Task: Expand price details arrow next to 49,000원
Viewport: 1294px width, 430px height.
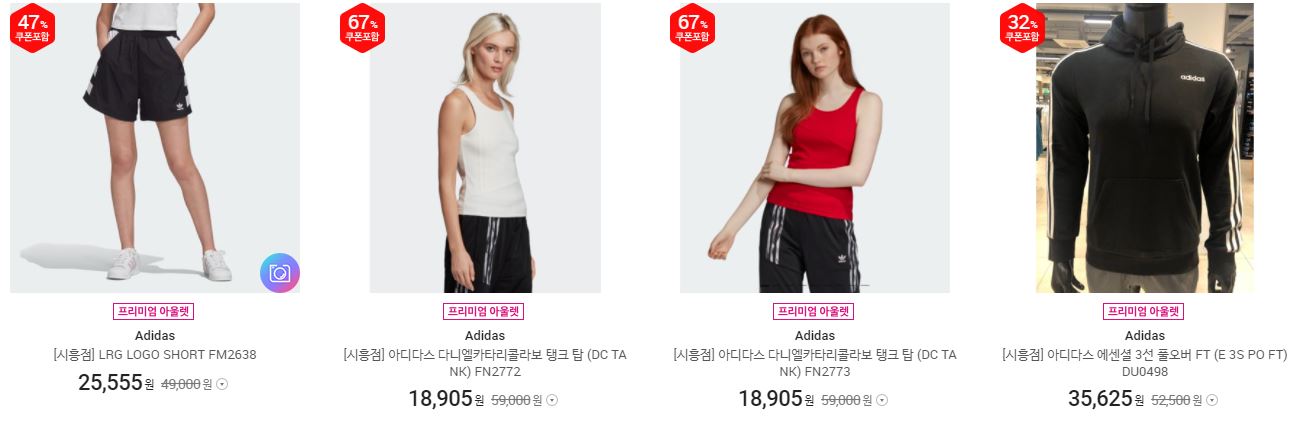Action: click(222, 384)
